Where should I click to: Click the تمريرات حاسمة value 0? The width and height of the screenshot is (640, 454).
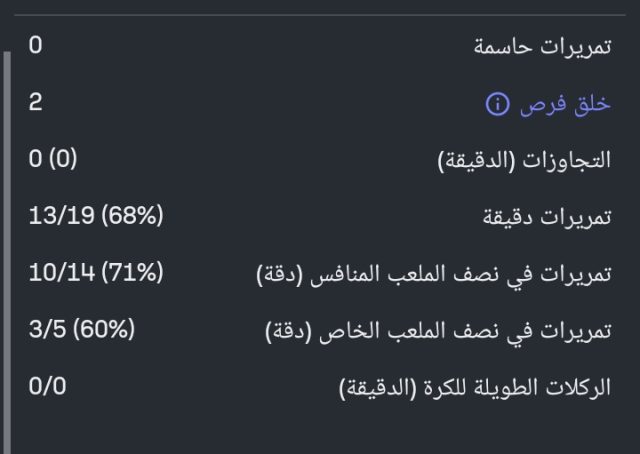pos(35,45)
